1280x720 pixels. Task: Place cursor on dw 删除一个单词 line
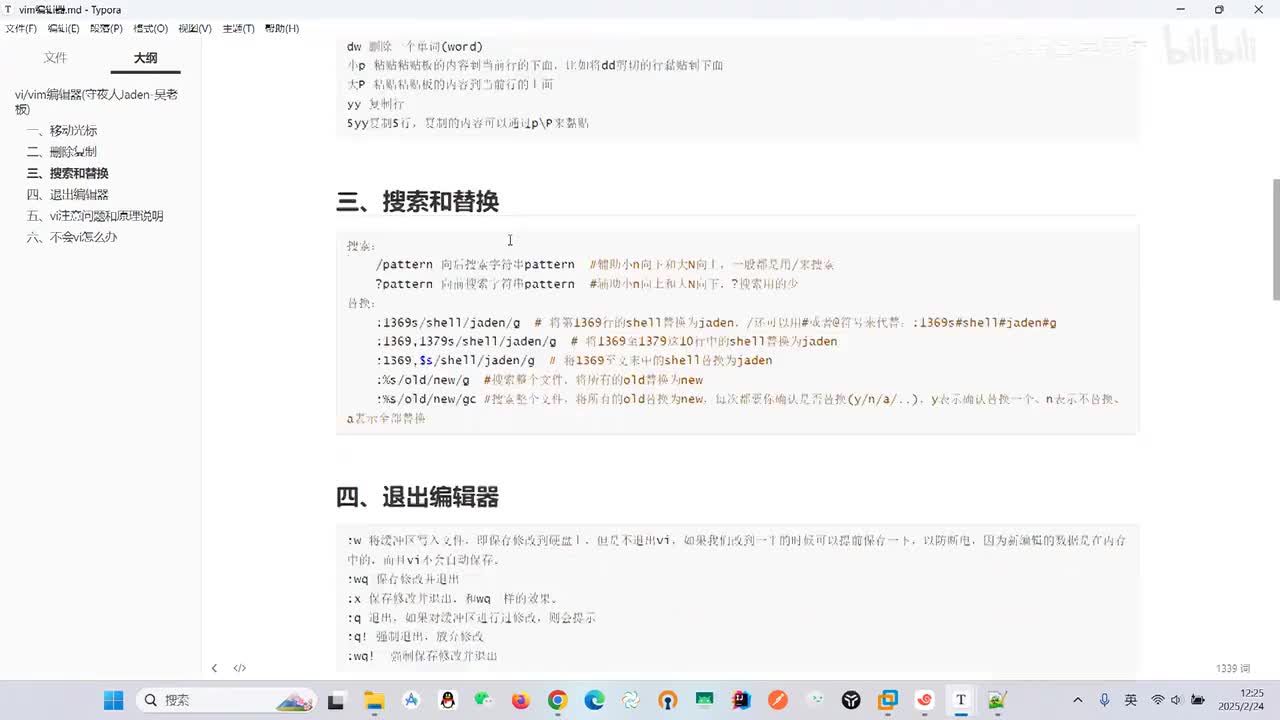pos(415,47)
